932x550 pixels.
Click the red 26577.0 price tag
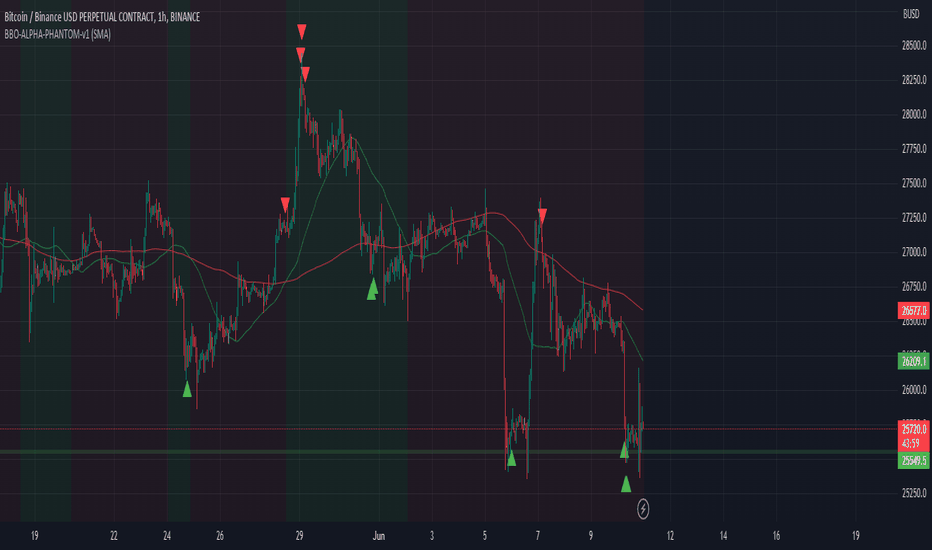[x=914, y=310]
